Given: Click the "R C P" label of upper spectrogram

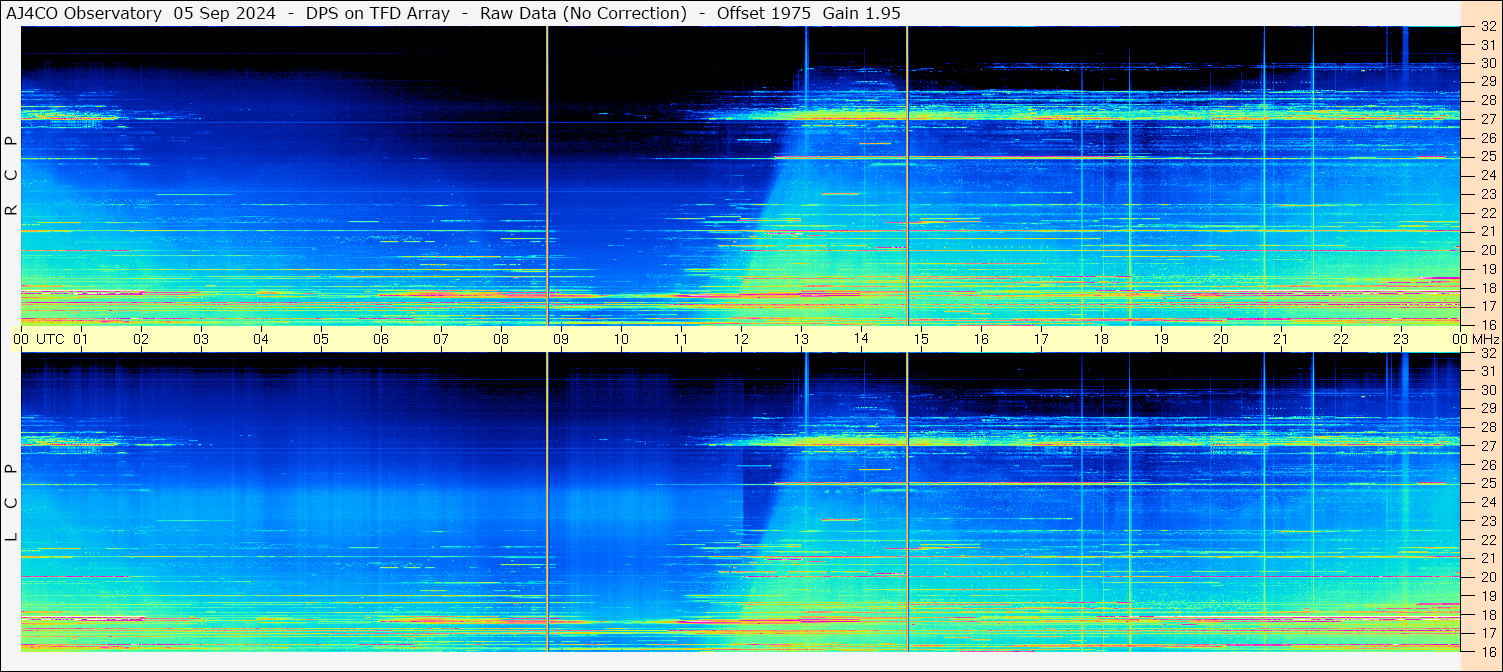Looking at the screenshot, I should (11, 177).
